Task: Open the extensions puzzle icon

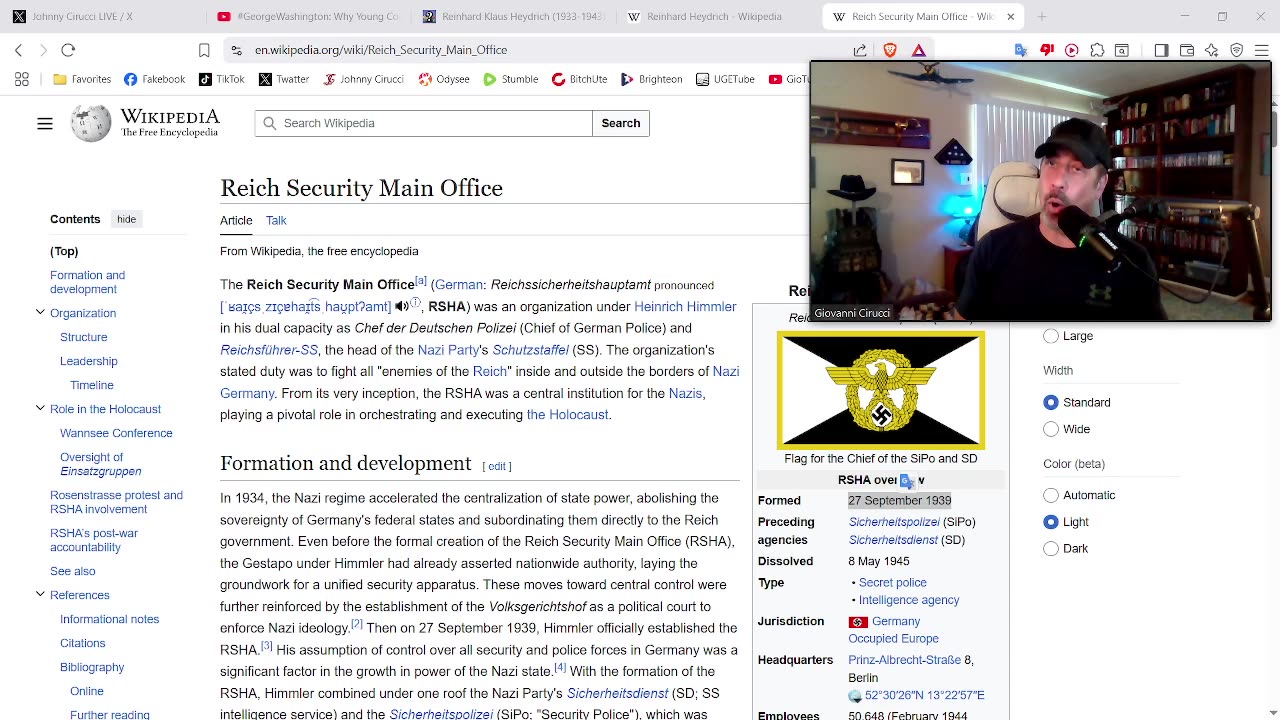Action: pos(1097,50)
